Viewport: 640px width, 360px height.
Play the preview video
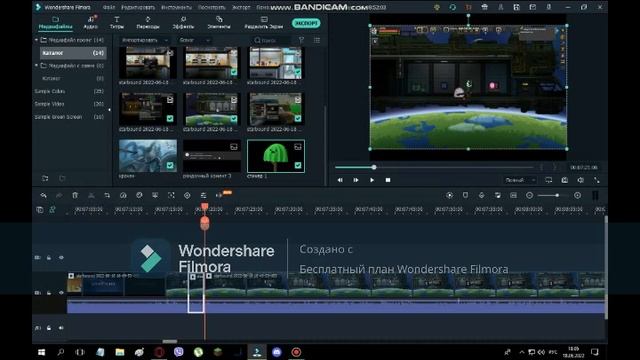(x=372, y=180)
